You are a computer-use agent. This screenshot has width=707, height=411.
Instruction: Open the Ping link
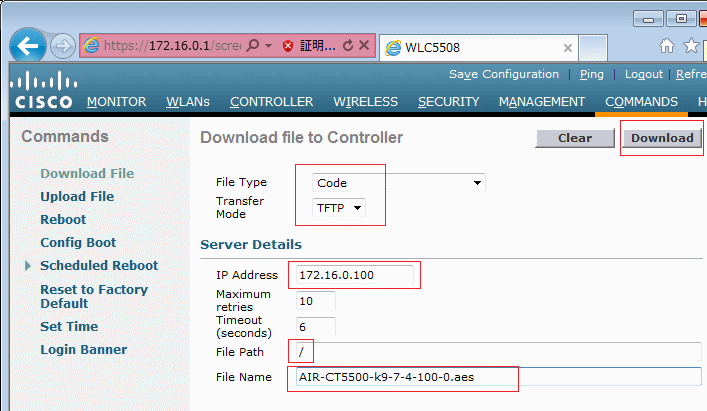[x=592, y=74]
